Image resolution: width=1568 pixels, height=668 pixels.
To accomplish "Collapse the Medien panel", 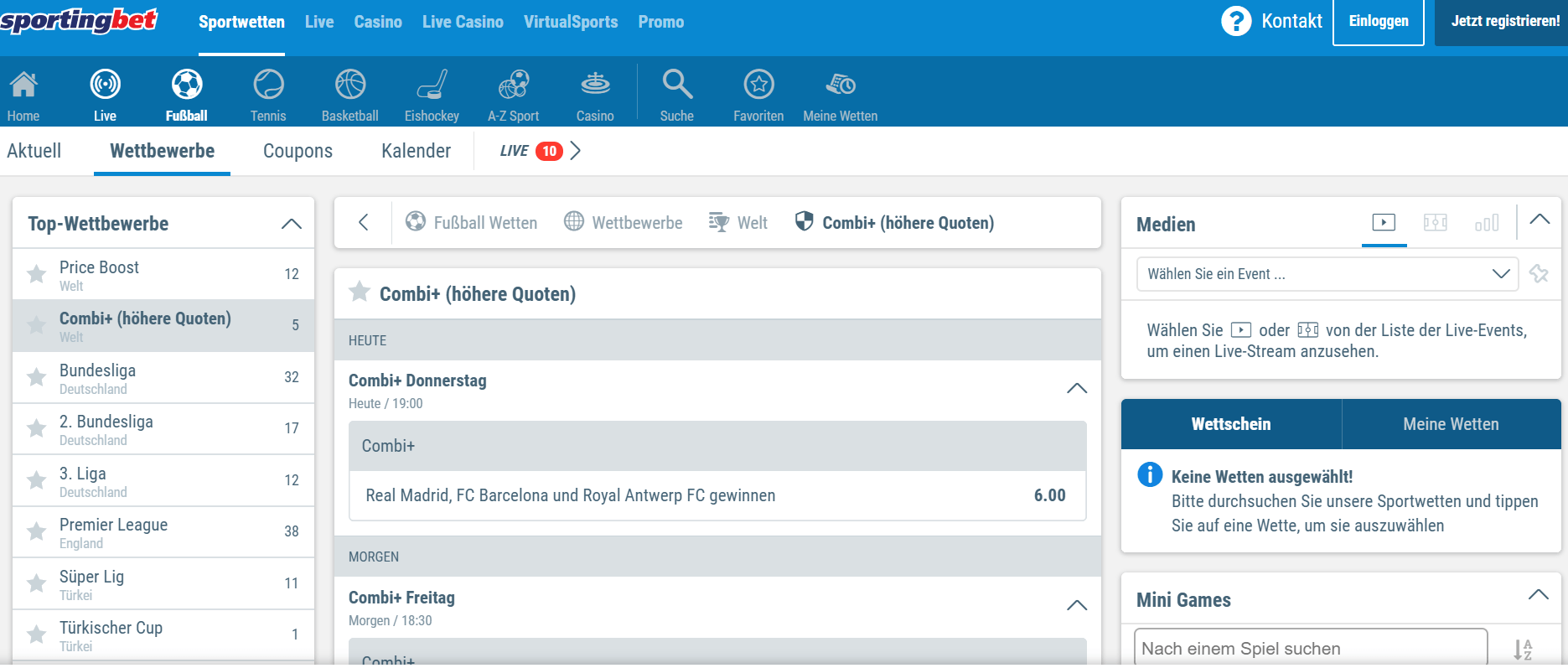I will [1540, 220].
